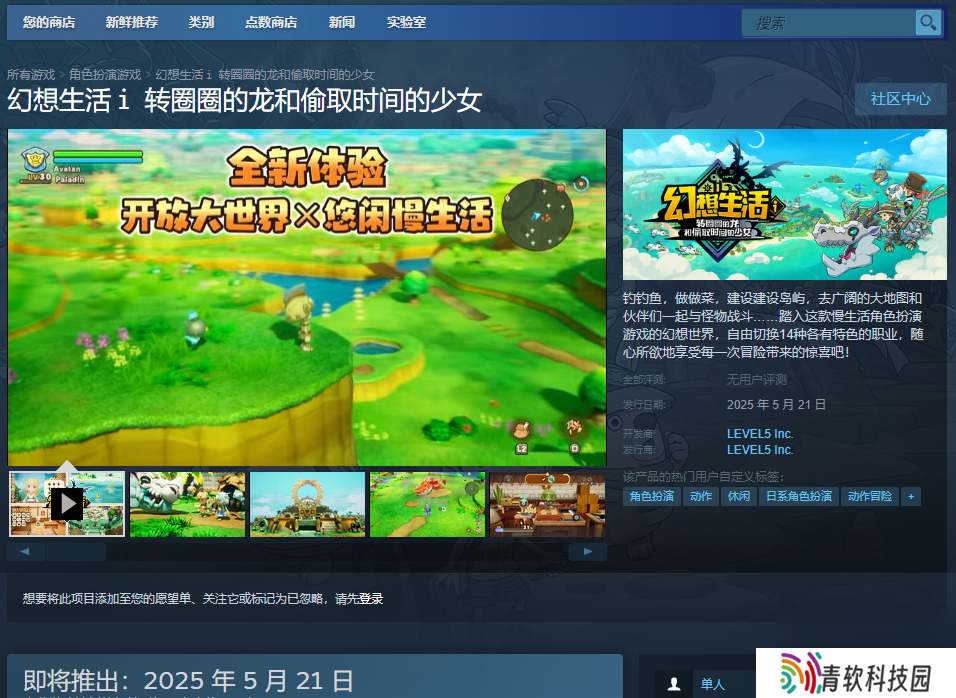Viewport: 956px width, 698px height.
Task: Click the 所有游戏 breadcrumb link
Action: [x=31, y=75]
